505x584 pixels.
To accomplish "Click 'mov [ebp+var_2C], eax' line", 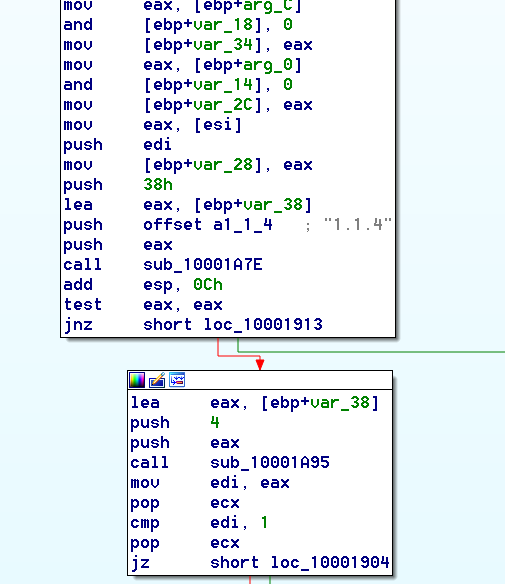I will pos(188,105).
